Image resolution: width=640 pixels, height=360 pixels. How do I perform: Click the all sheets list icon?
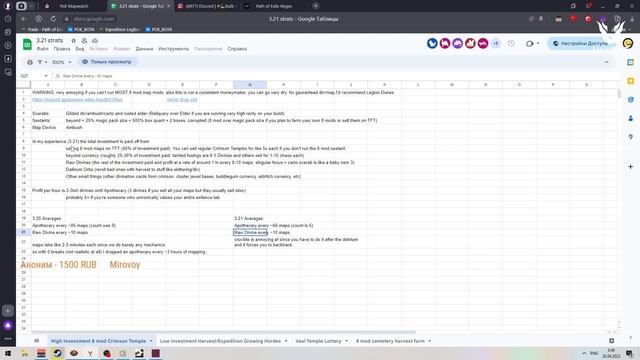pos(36,341)
